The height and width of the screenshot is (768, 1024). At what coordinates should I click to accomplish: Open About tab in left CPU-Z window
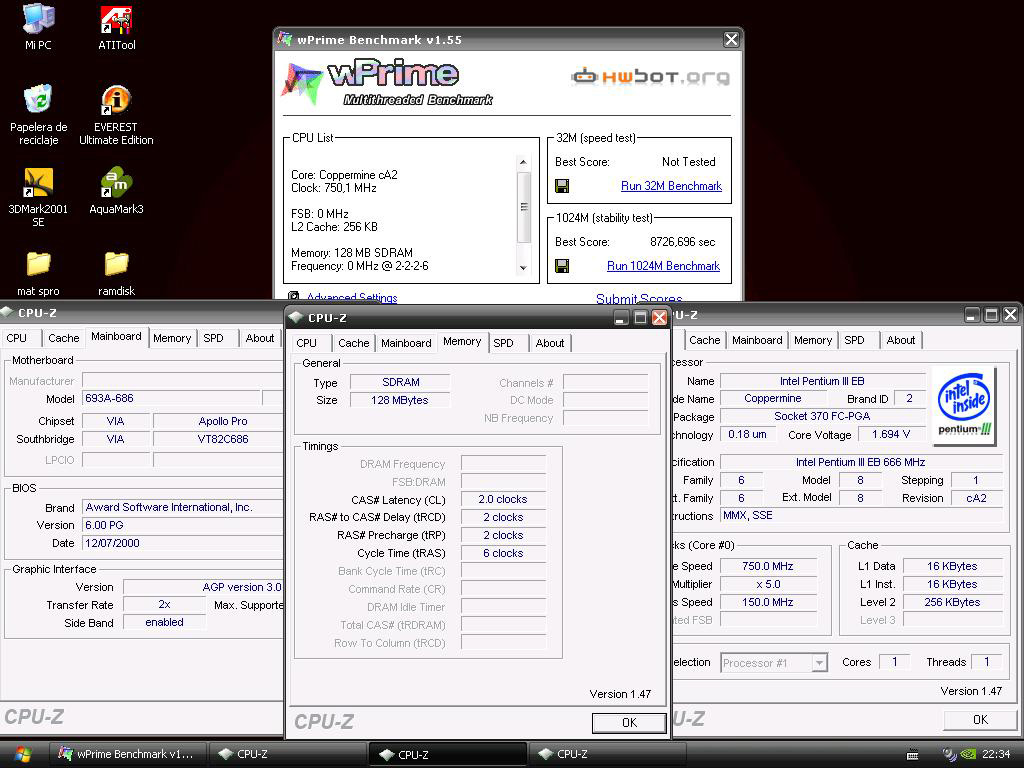point(260,338)
